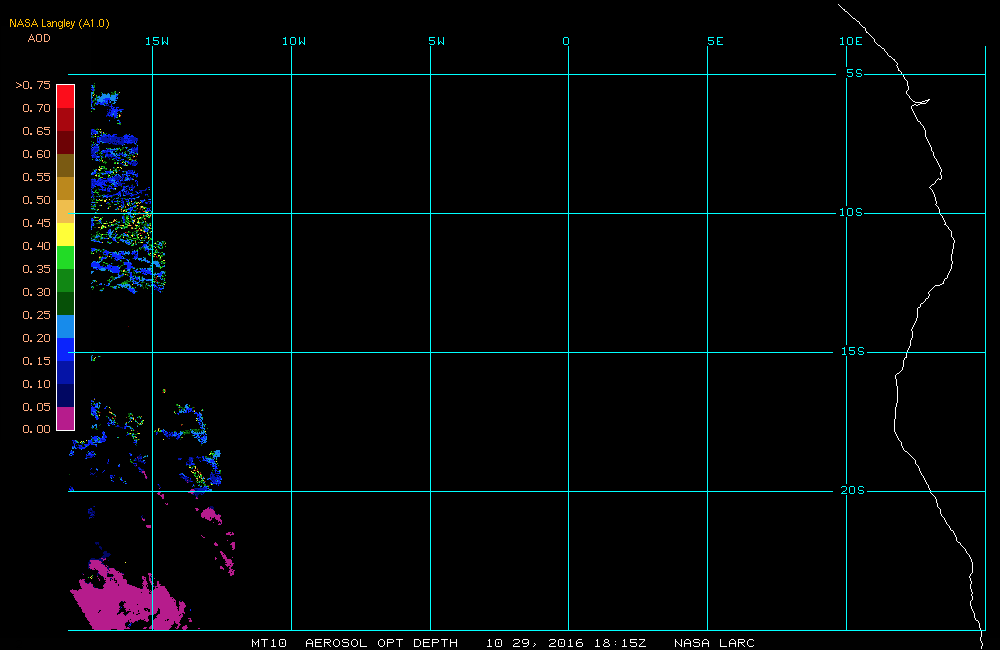Click the magenta 0.00 legend color band
The width and height of the screenshot is (1000, 650).
pos(66,418)
